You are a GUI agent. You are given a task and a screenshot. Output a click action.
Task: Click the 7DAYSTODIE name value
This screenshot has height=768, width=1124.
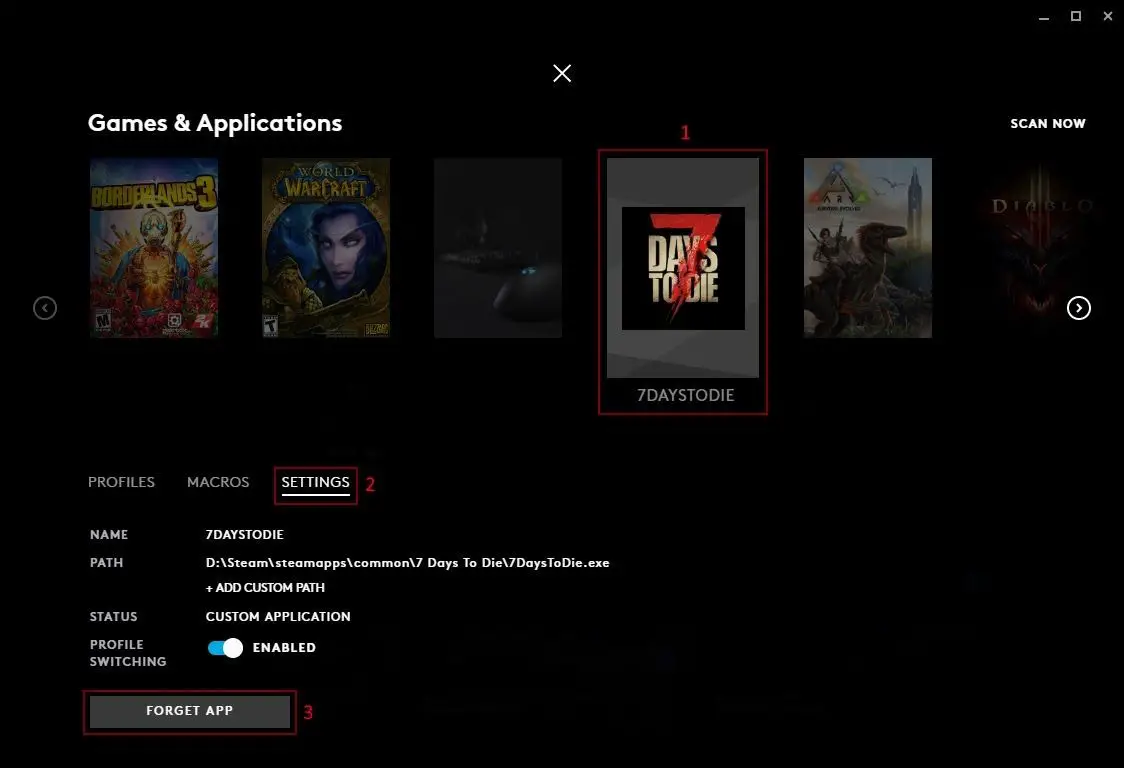pos(244,534)
